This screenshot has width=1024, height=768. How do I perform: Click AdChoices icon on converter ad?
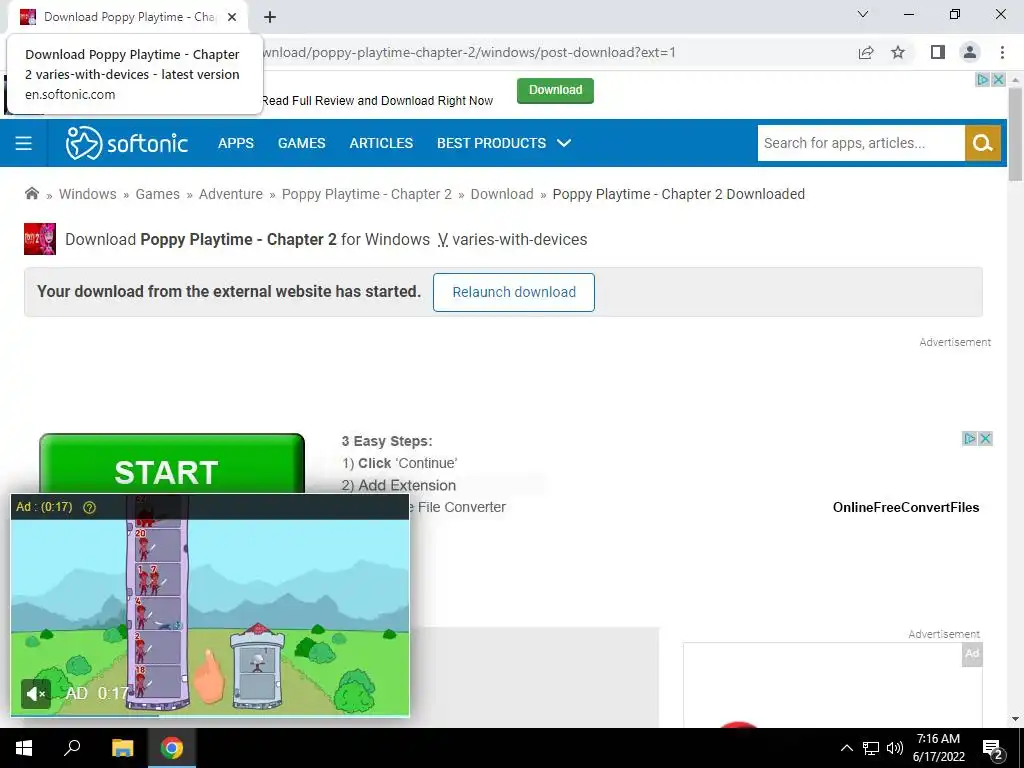(970, 438)
